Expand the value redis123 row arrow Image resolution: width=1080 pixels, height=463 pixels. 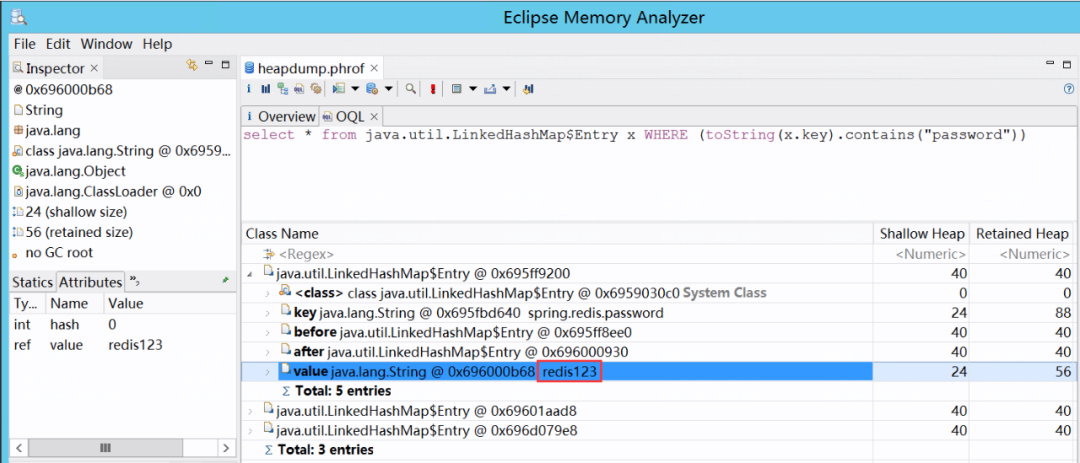pyautogui.click(x=268, y=372)
